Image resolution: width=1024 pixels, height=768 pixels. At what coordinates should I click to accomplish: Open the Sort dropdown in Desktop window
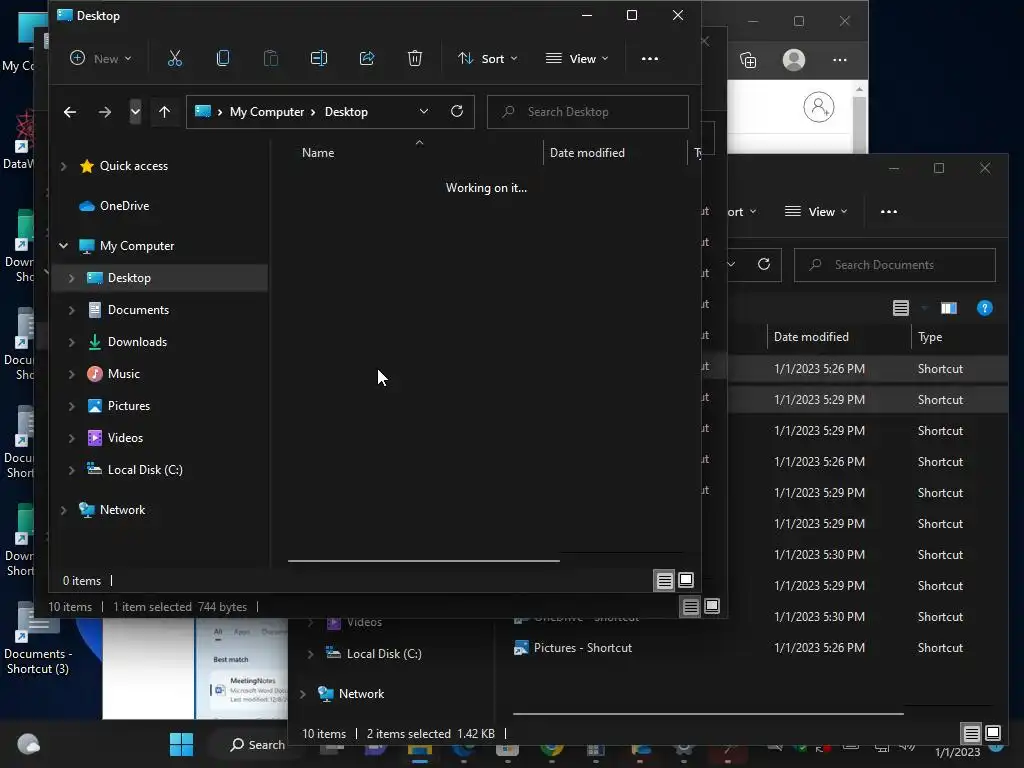click(x=487, y=59)
